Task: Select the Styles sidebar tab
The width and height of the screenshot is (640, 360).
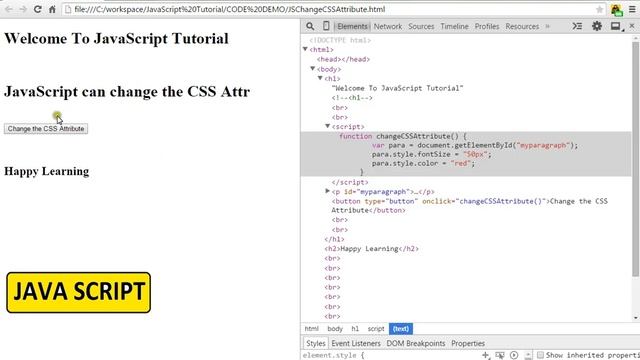Action: pos(316,343)
